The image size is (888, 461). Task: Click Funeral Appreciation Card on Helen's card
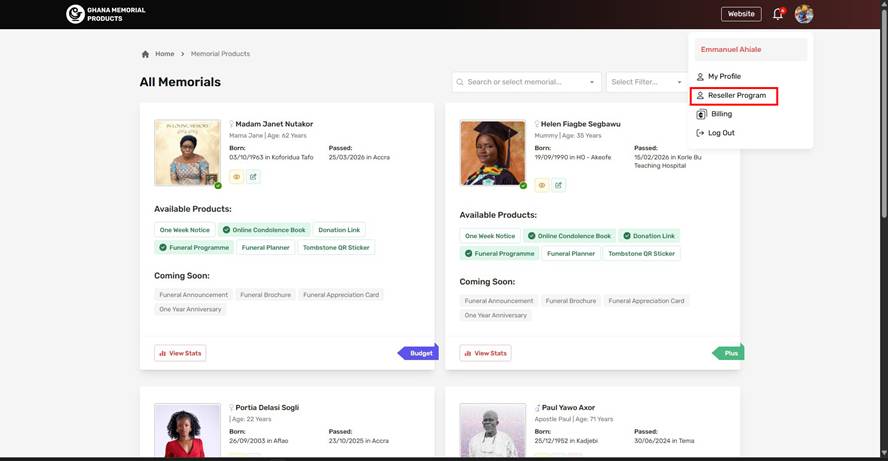(646, 301)
